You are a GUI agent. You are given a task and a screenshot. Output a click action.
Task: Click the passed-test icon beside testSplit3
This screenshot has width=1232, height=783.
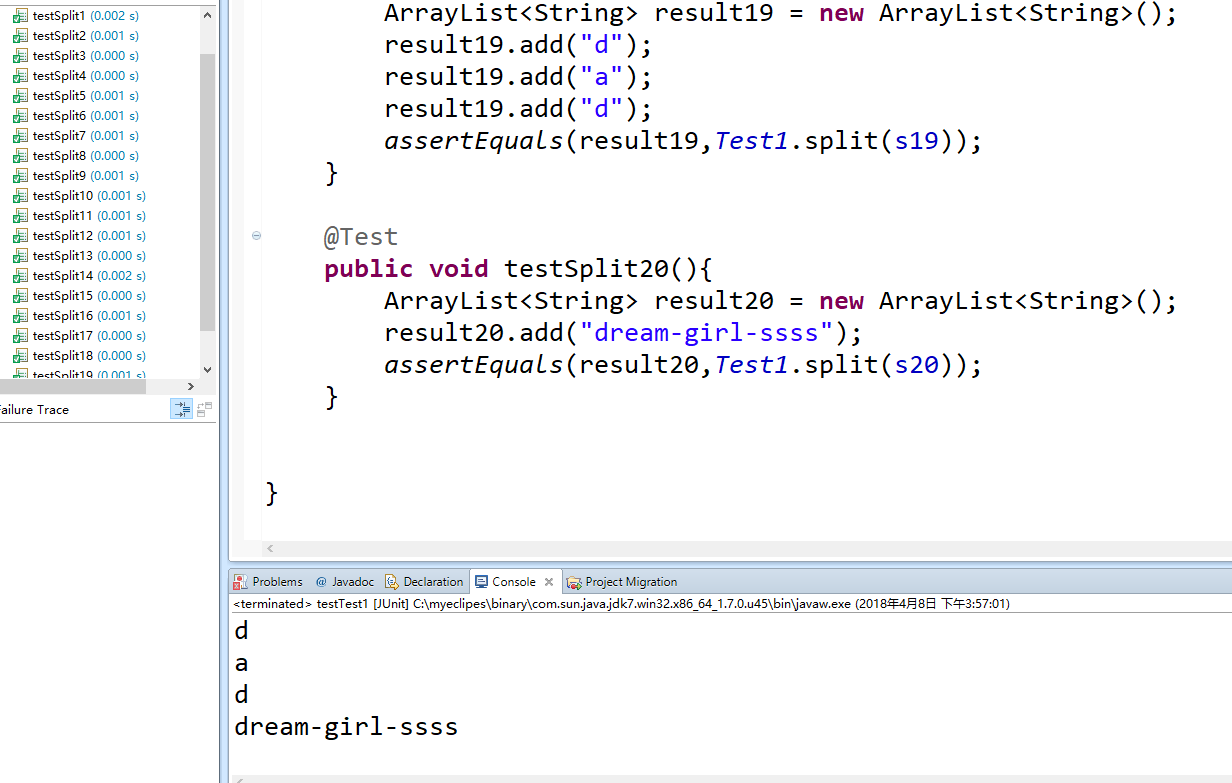pyautogui.click(x=20, y=56)
